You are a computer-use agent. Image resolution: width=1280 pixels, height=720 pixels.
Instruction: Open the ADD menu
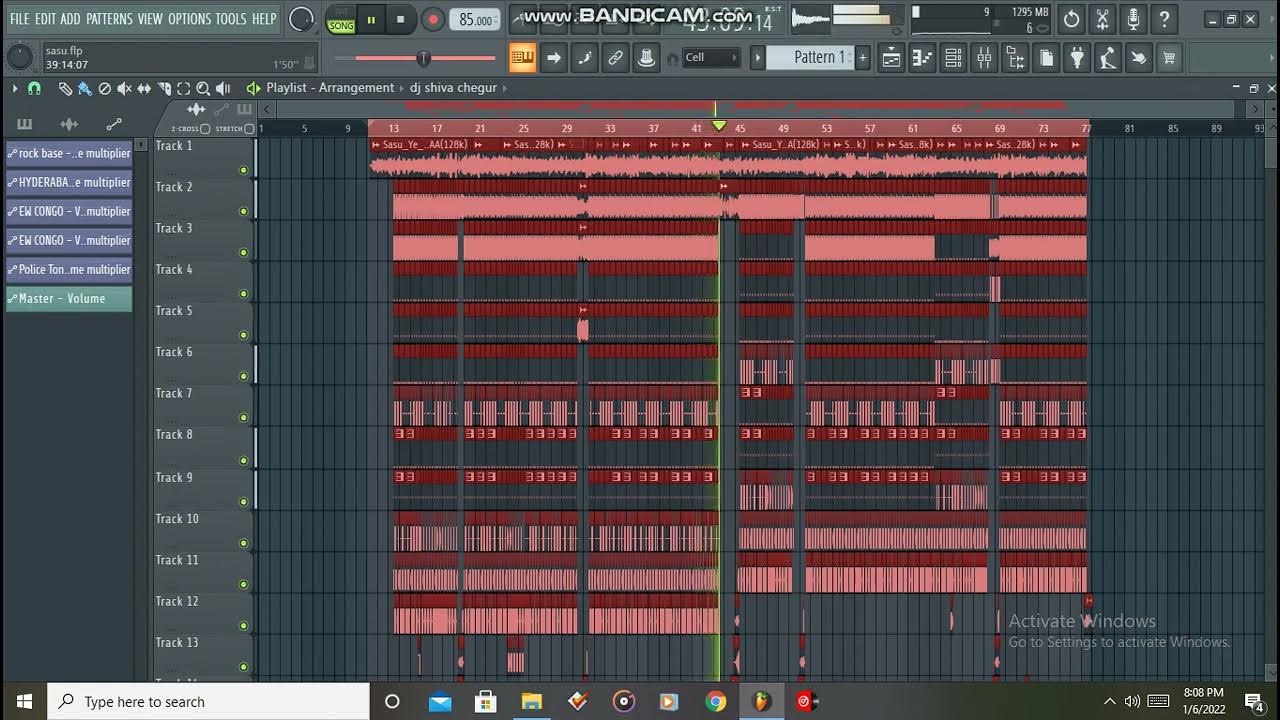coord(70,19)
